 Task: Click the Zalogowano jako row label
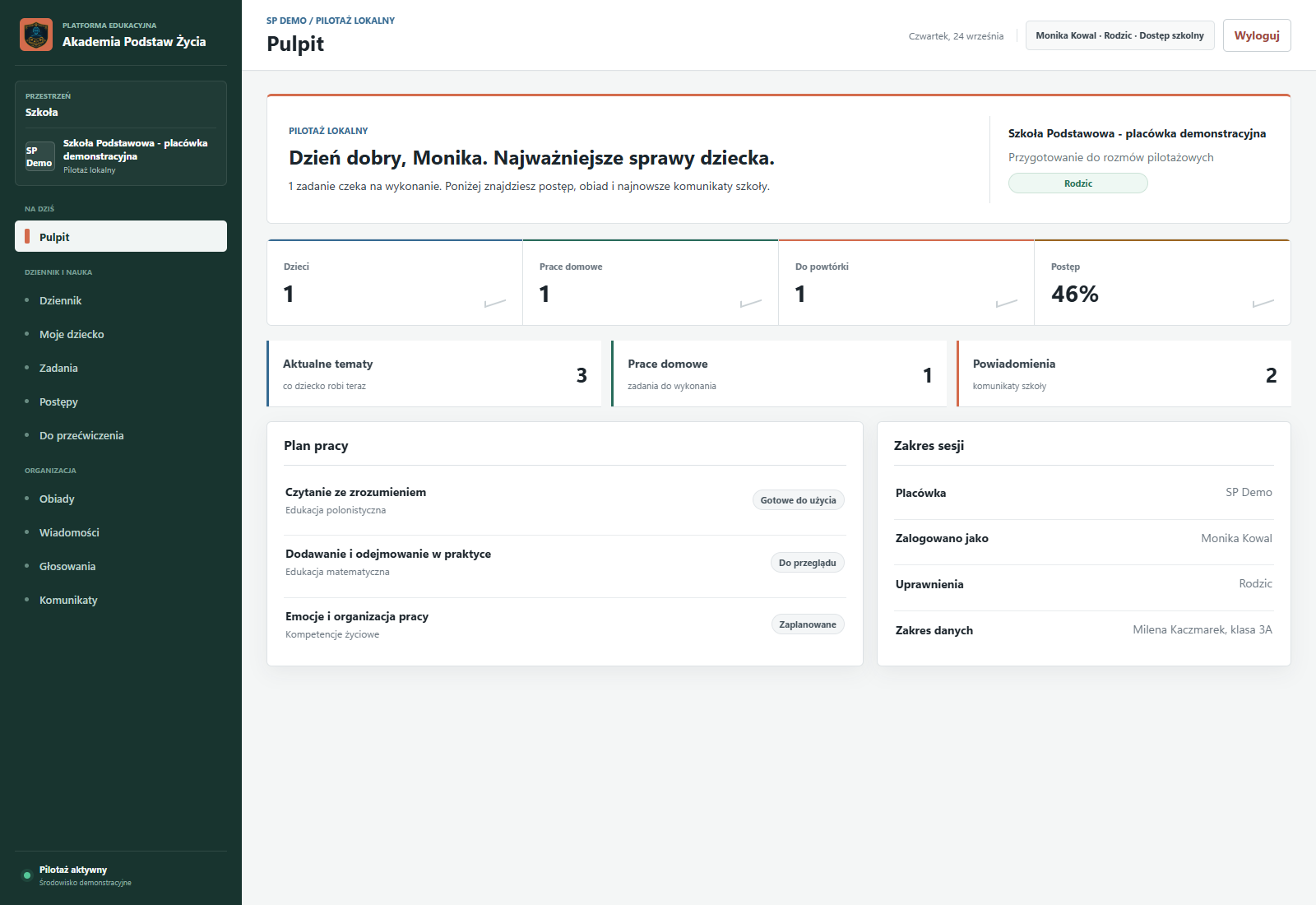point(942,538)
